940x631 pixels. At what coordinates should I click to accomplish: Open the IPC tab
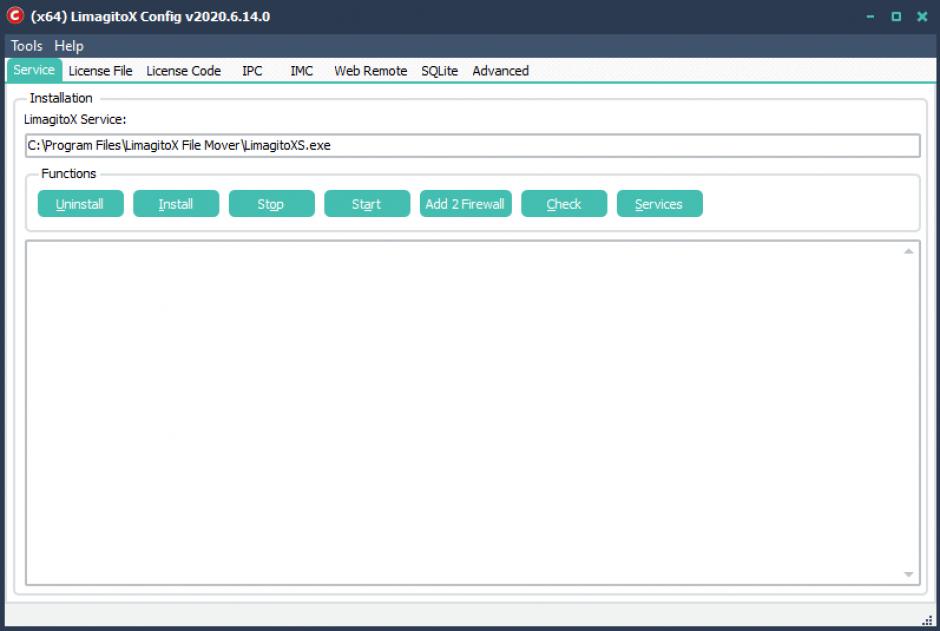click(252, 71)
